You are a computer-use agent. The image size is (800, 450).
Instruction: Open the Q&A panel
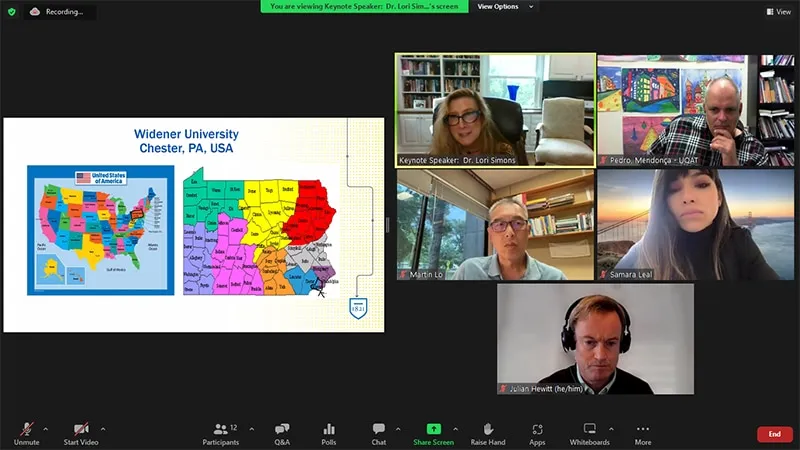[x=282, y=431]
